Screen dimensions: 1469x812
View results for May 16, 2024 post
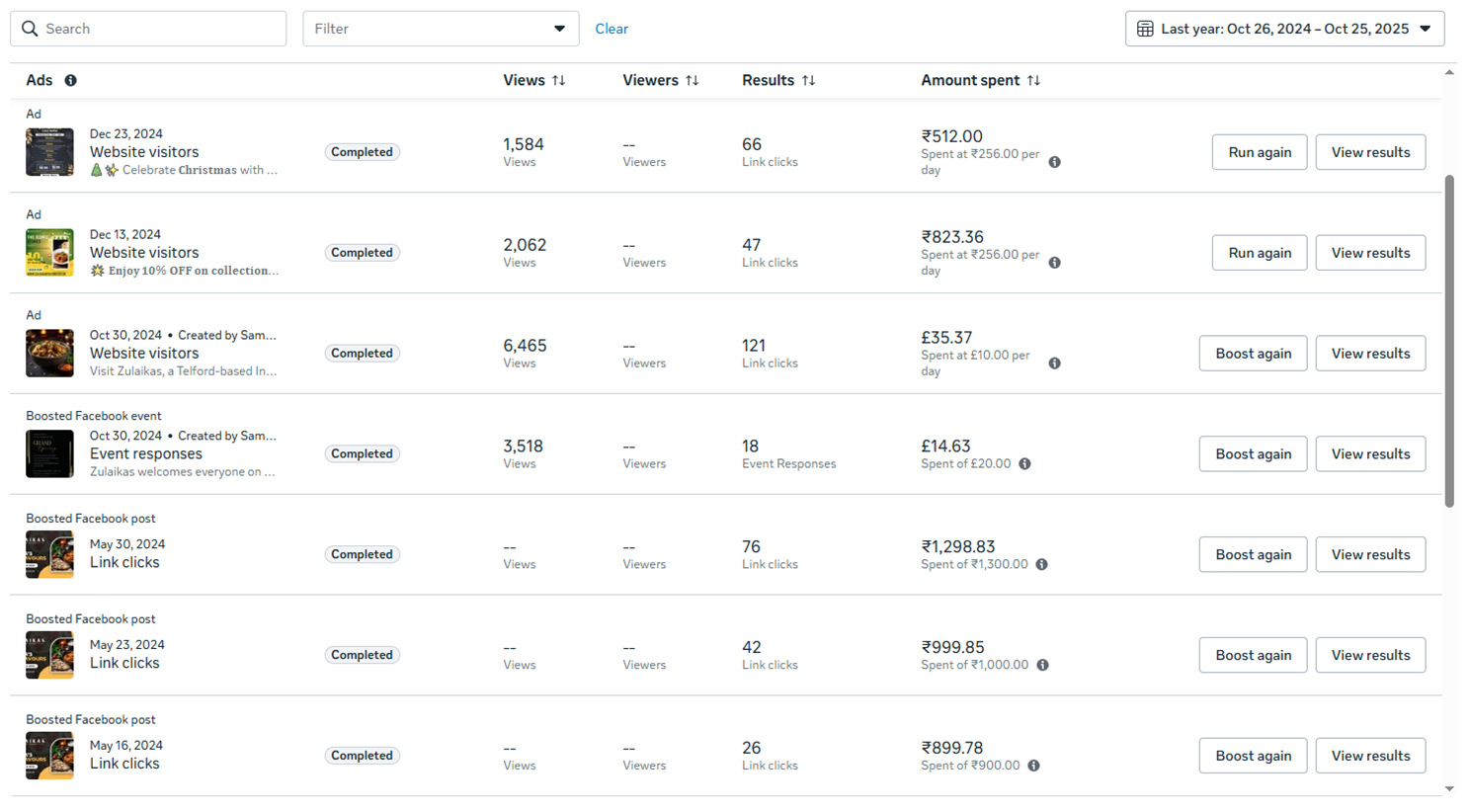(x=1369, y=756)
